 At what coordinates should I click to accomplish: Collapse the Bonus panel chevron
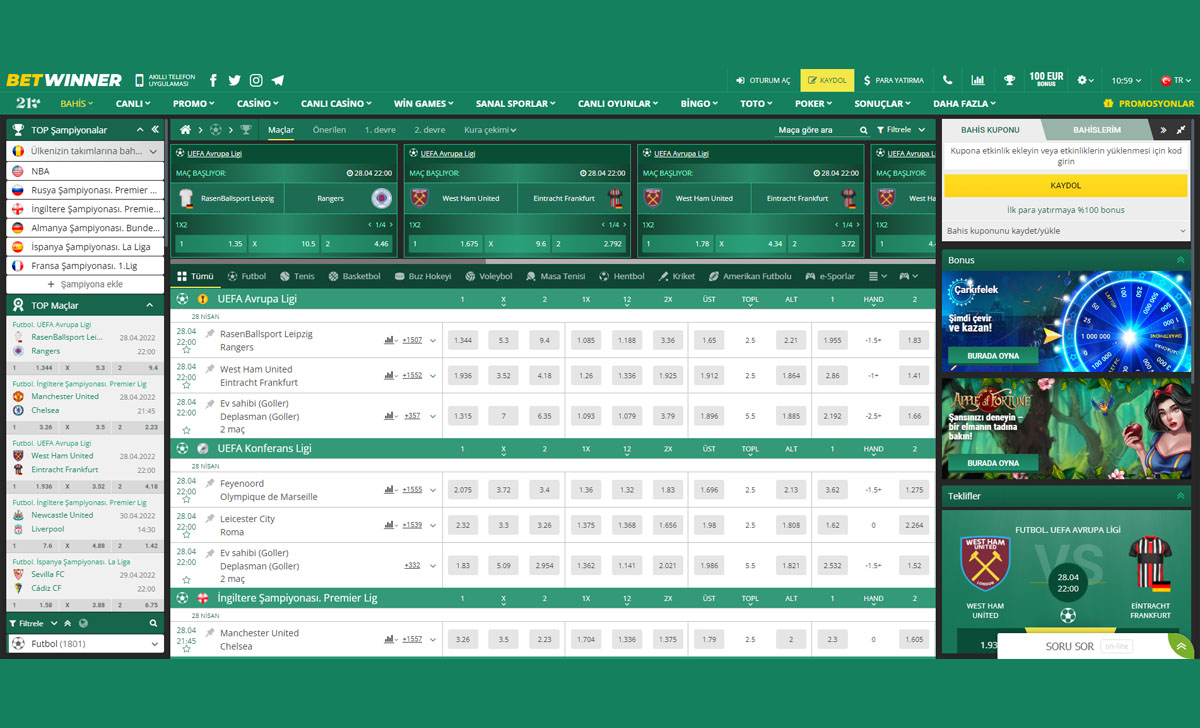point(1180,260)
